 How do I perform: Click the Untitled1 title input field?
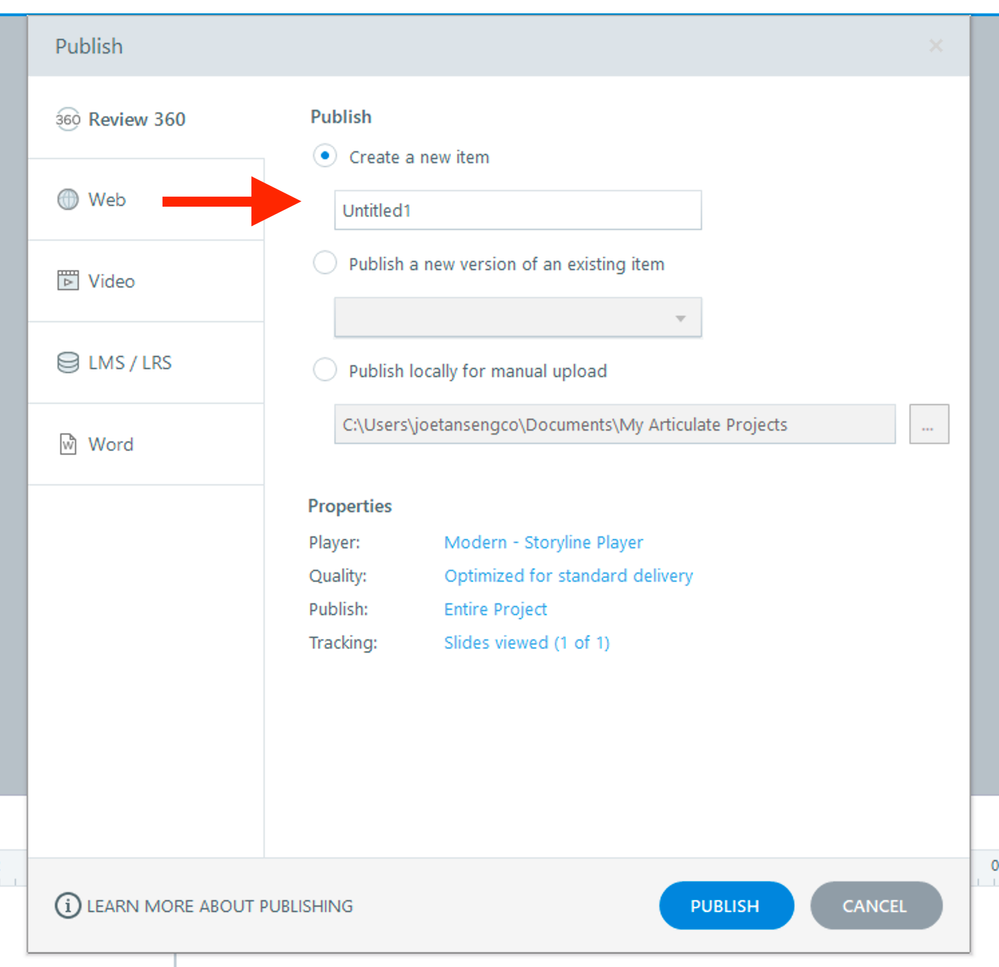(517, 211)
